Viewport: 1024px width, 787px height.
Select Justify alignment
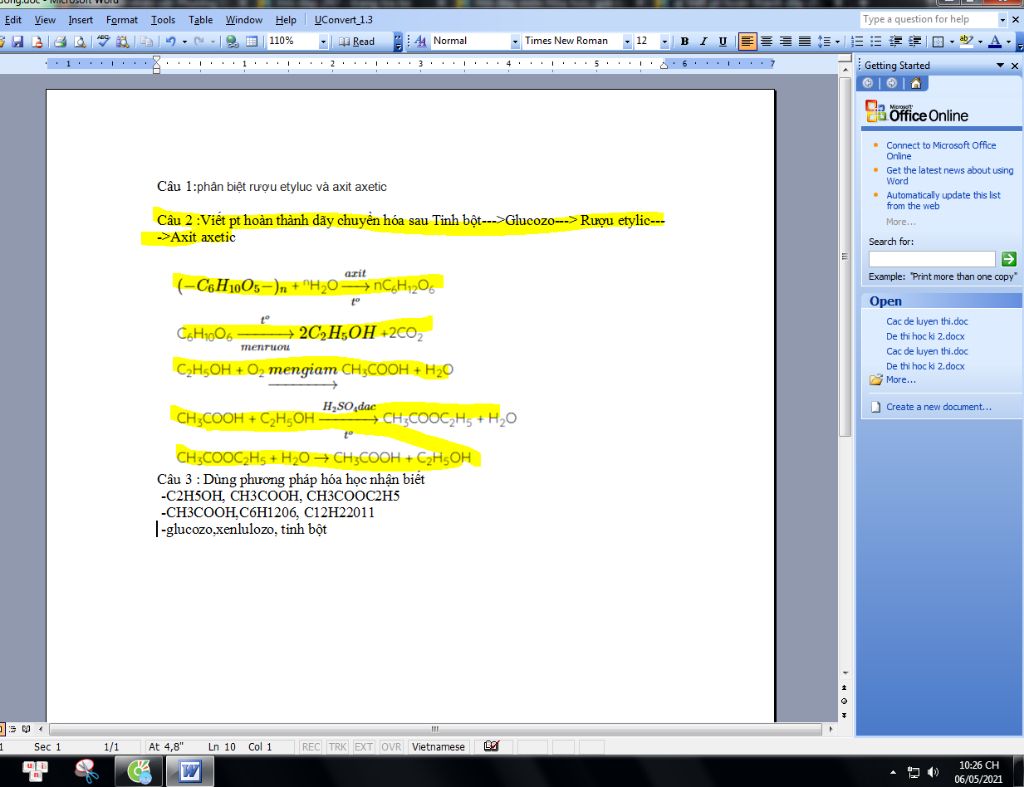[x=805, y=41]
